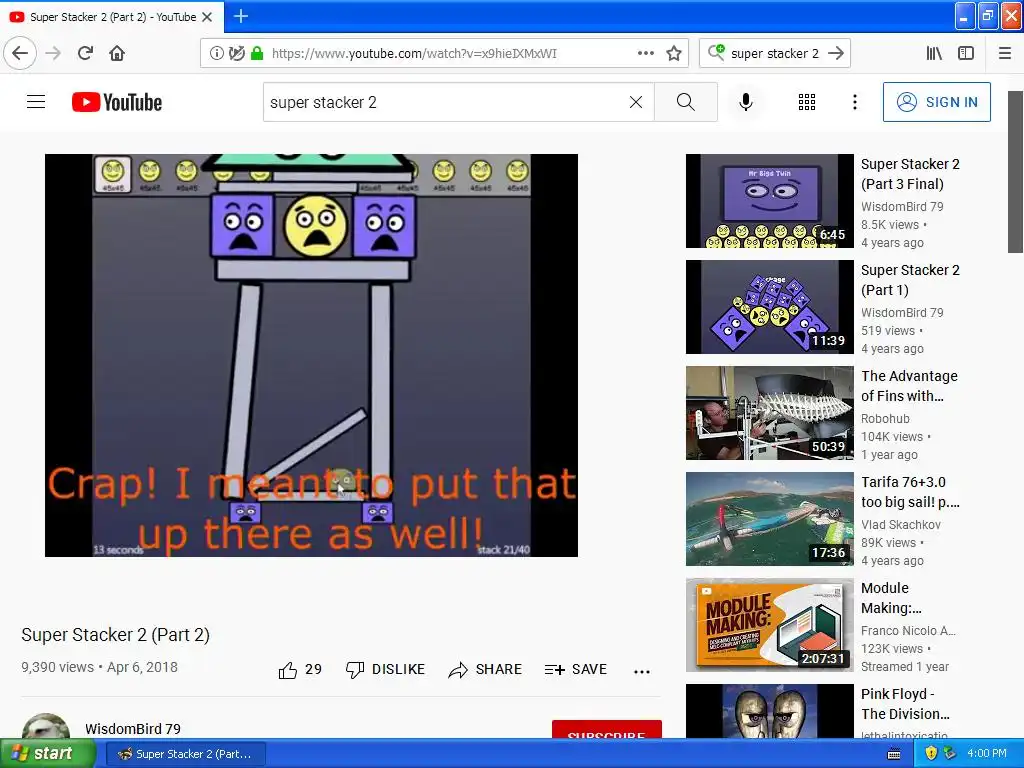Screen dimensions: 1024x768
Task: Close the Super Stacker 2 browser tab
Action: tap(207, 17)
